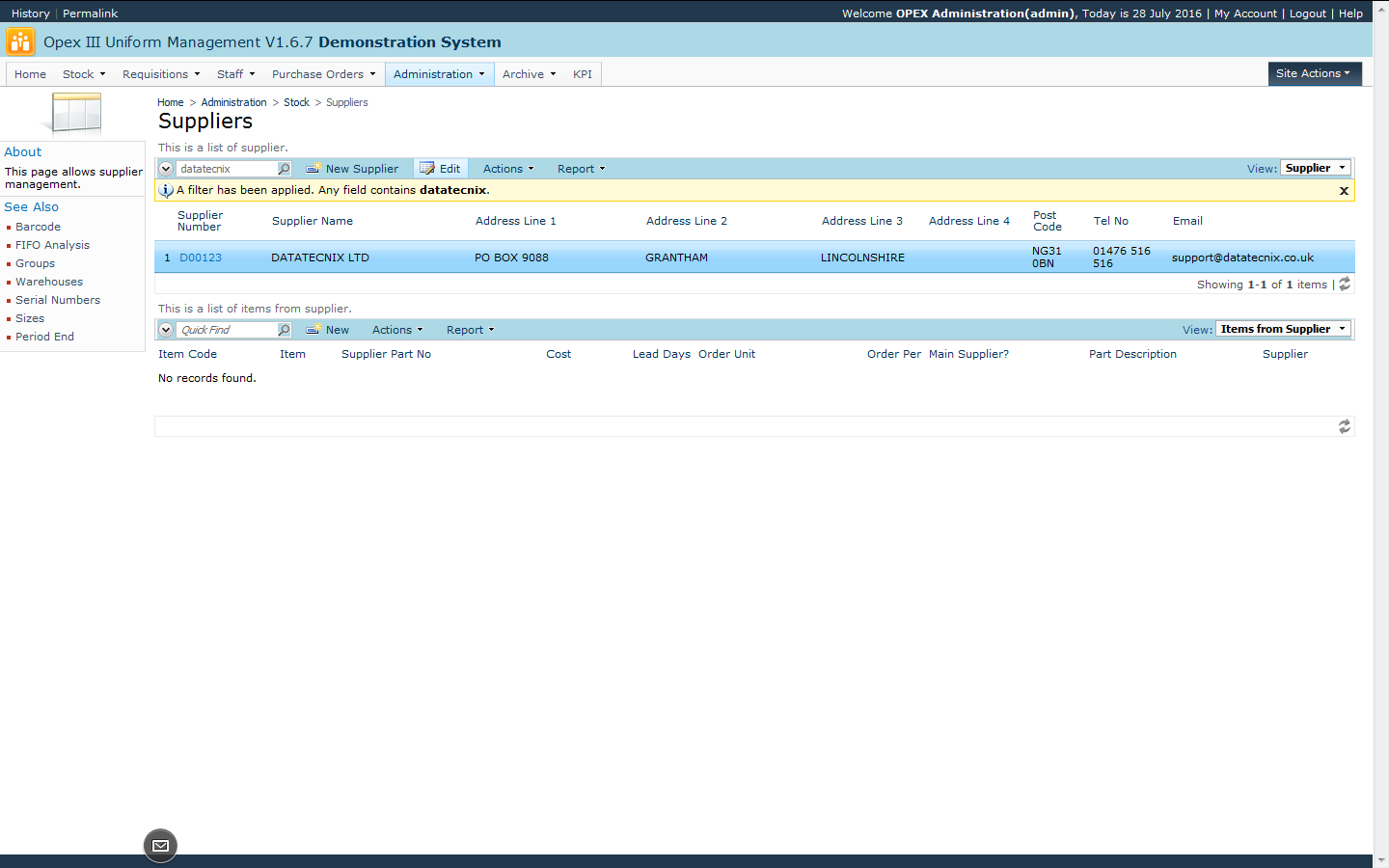Open supplier D00123 link

[x=201, y=258]
